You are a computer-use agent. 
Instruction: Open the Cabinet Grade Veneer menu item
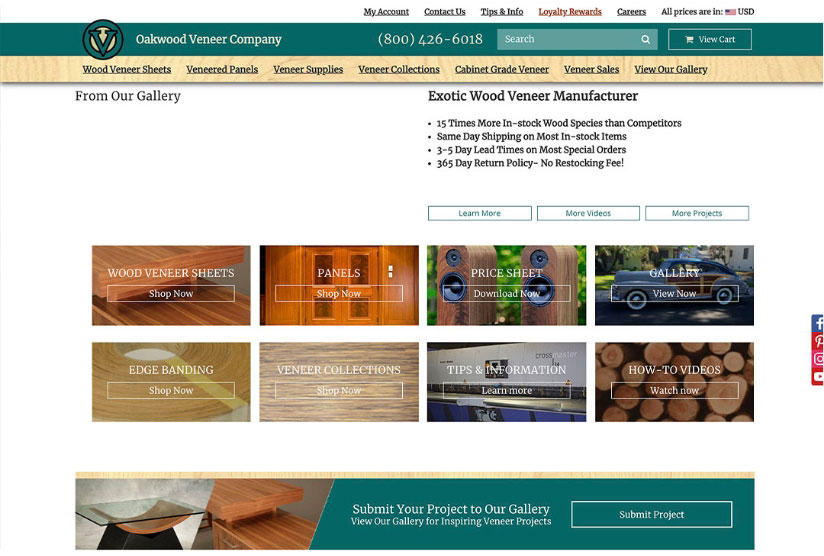pyautogui.click(x=502, y=70)
